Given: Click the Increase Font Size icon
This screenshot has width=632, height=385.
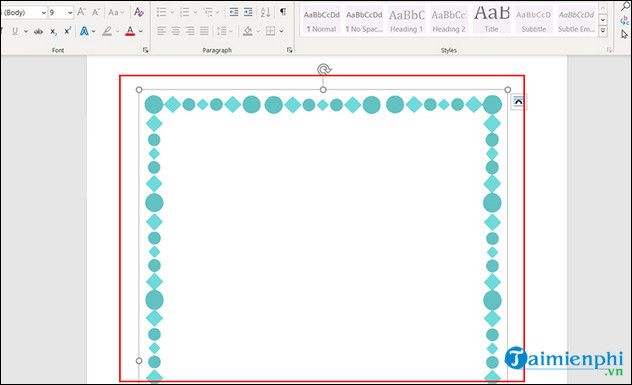Looking at the screenshot, I should click(x=82, y=12).
